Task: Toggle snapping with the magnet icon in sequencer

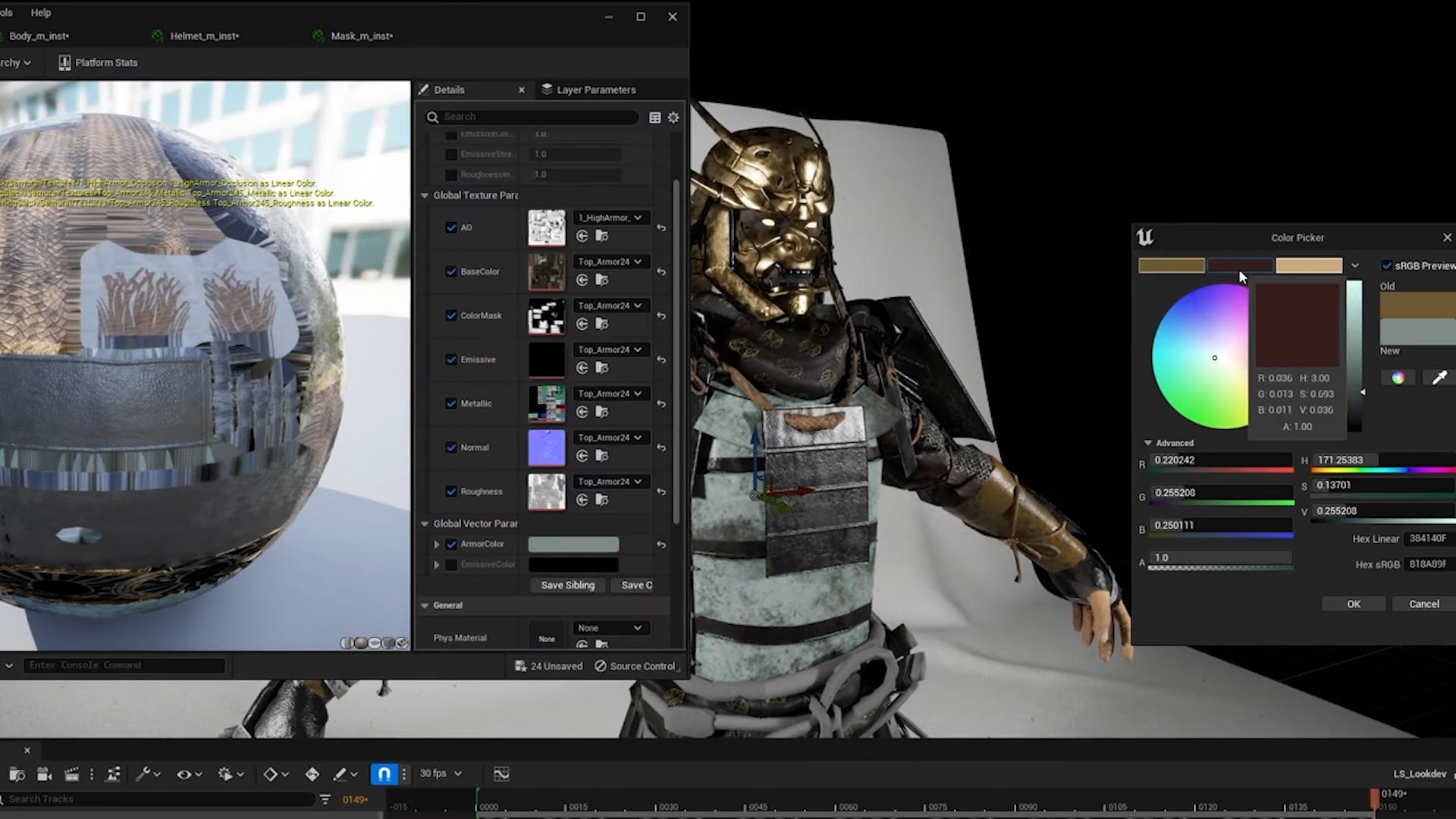Action: [x=384, y=773]
